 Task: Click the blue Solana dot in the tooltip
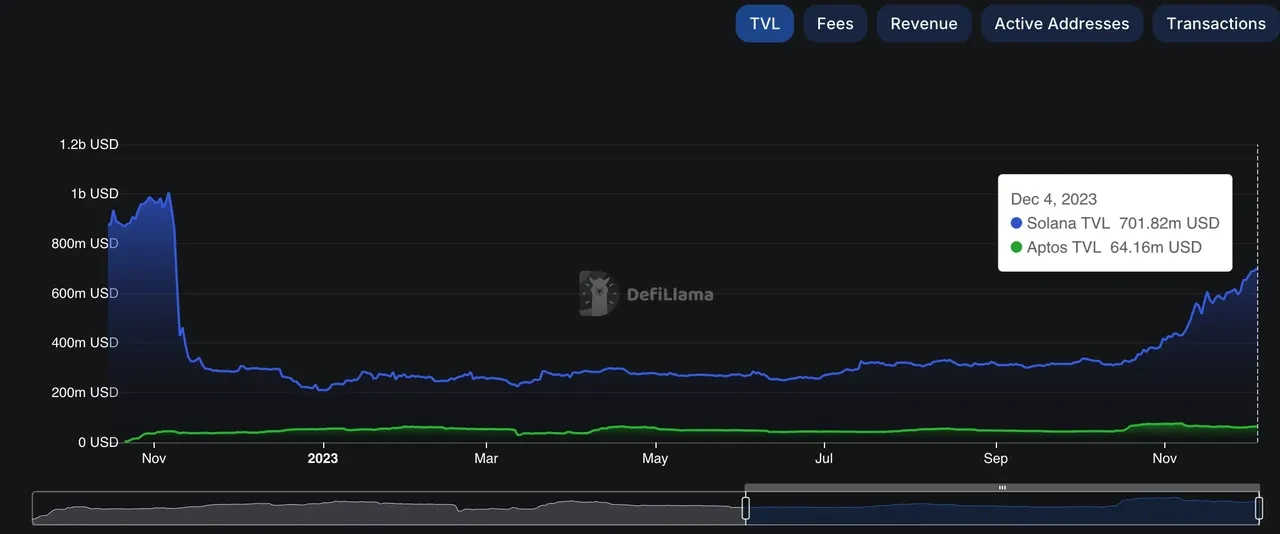pyautogui.click(x=1017, y=223)
